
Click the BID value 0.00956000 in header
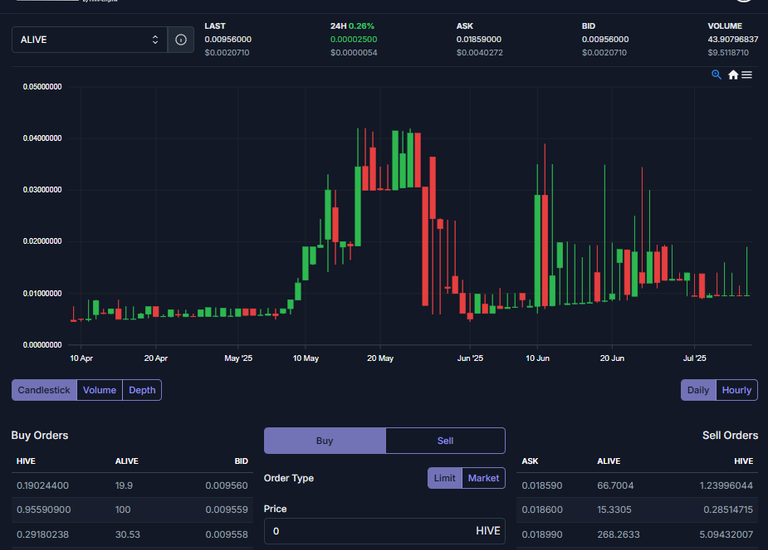coord(605,39)
